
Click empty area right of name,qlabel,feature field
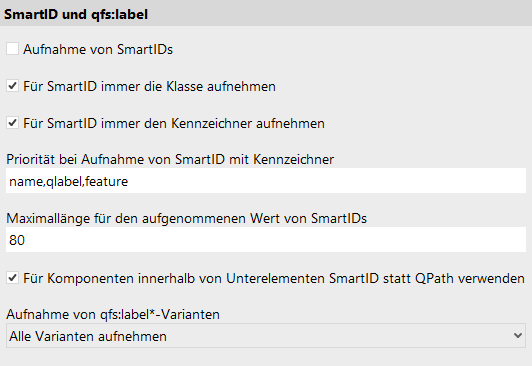coord(326,181)
